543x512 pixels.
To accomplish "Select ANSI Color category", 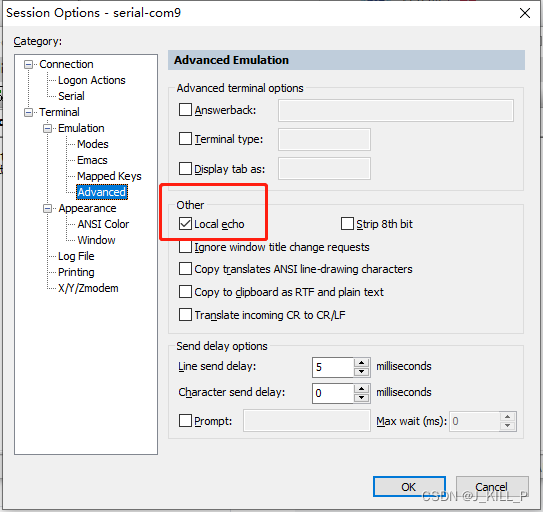I will [x=103, y=224].
